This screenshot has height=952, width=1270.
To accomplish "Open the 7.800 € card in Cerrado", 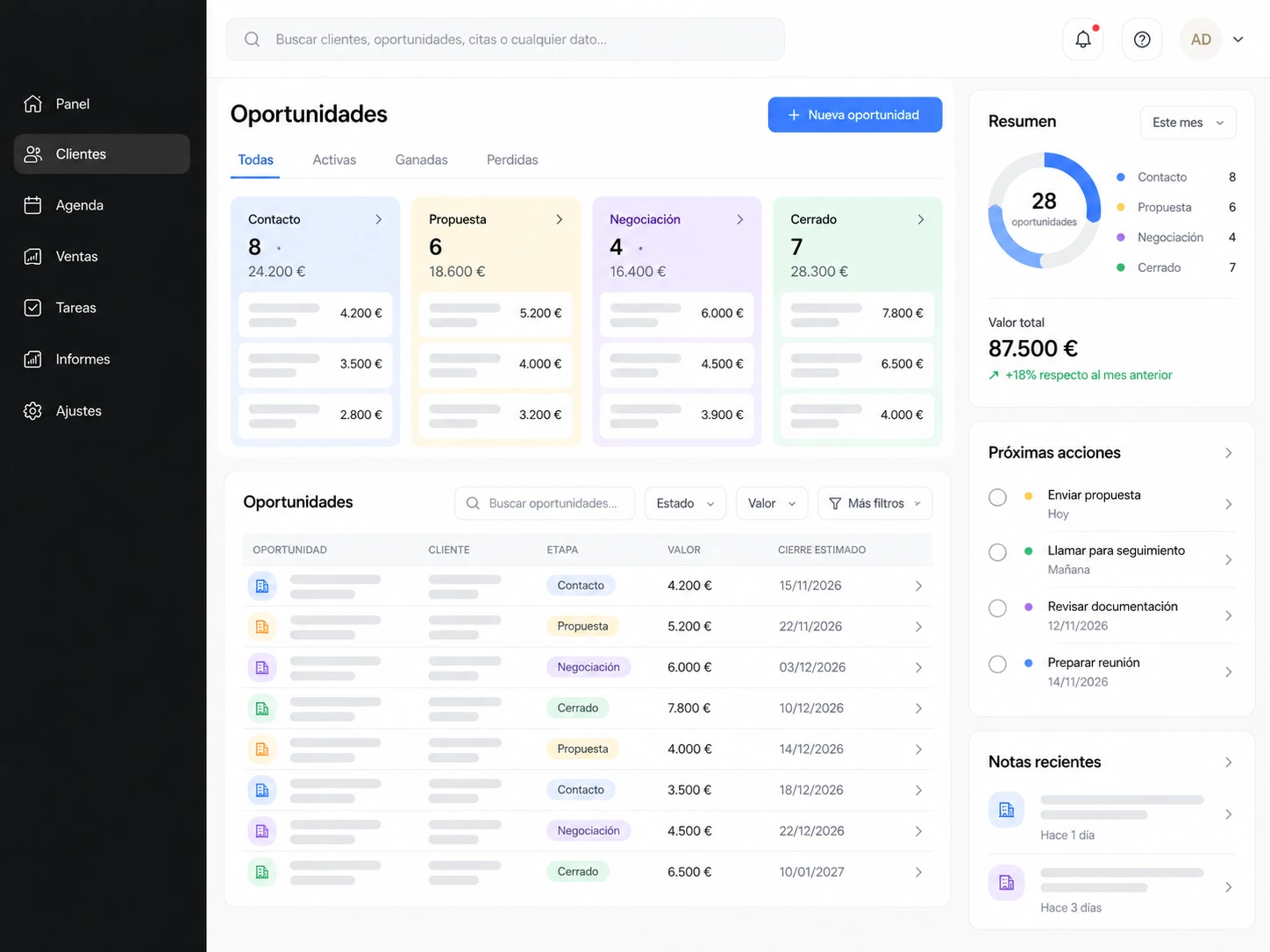I will [857, 314].
